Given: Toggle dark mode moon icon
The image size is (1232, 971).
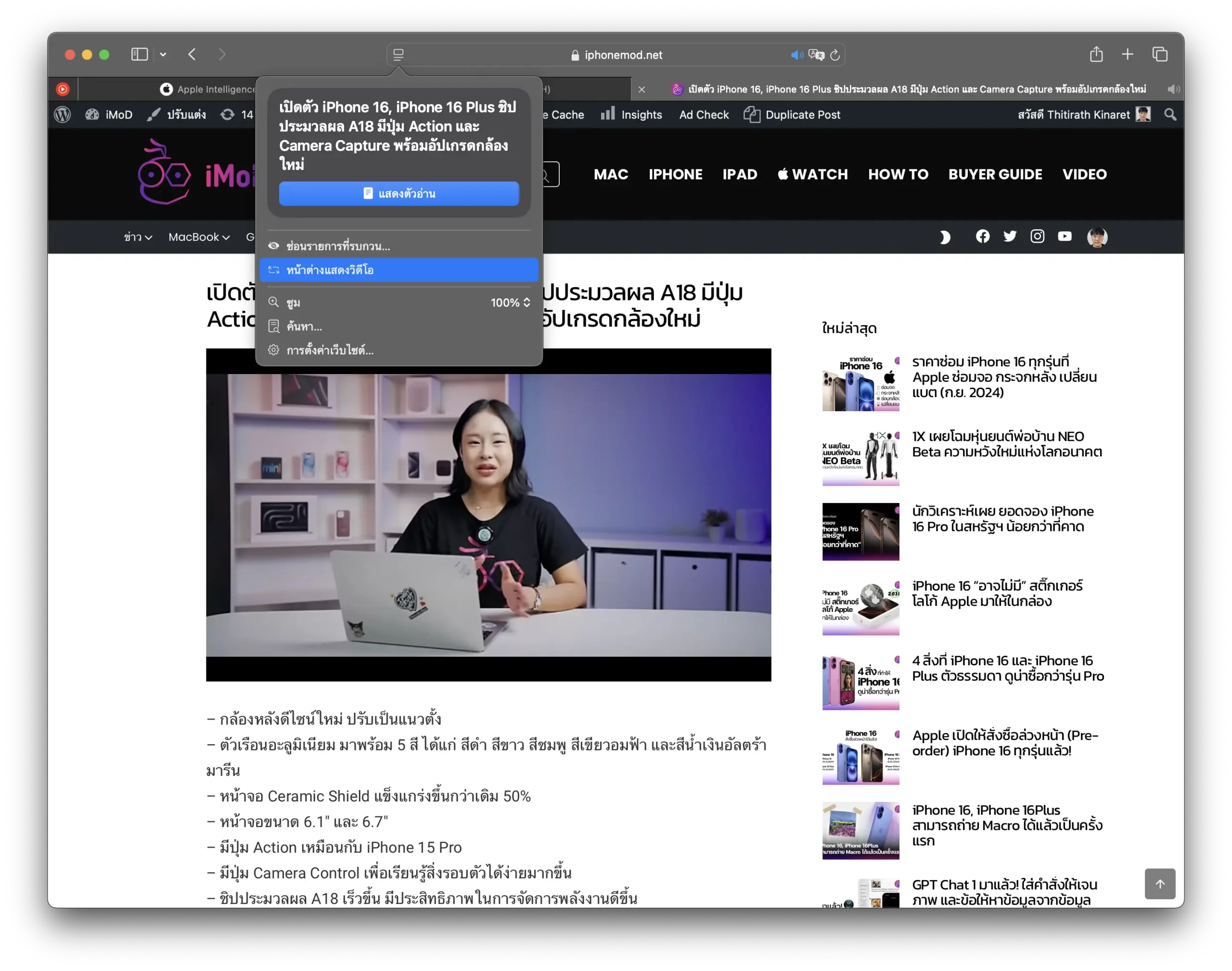Looking at the screenshot, I should [945, 237].
